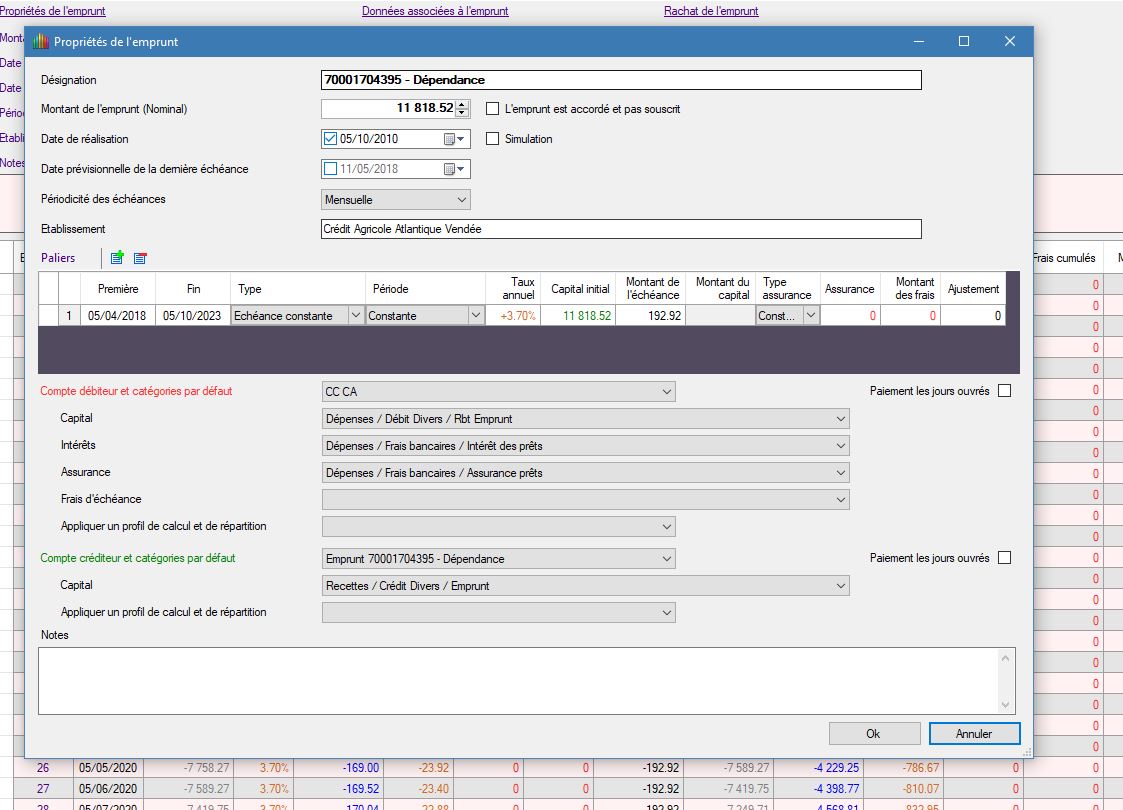Click the Montant de l'emprunt spinner arrows
This screenshot has height=810, width=1123.
tap(462, 109)
